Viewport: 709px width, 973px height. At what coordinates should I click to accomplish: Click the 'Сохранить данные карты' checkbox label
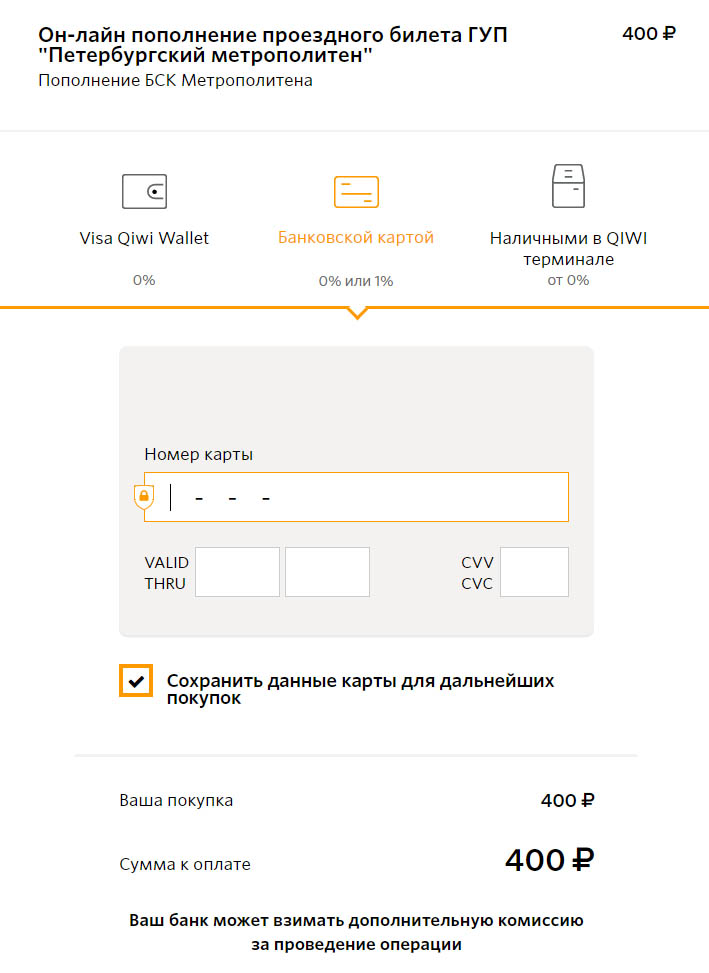click(x=360, y=689)
